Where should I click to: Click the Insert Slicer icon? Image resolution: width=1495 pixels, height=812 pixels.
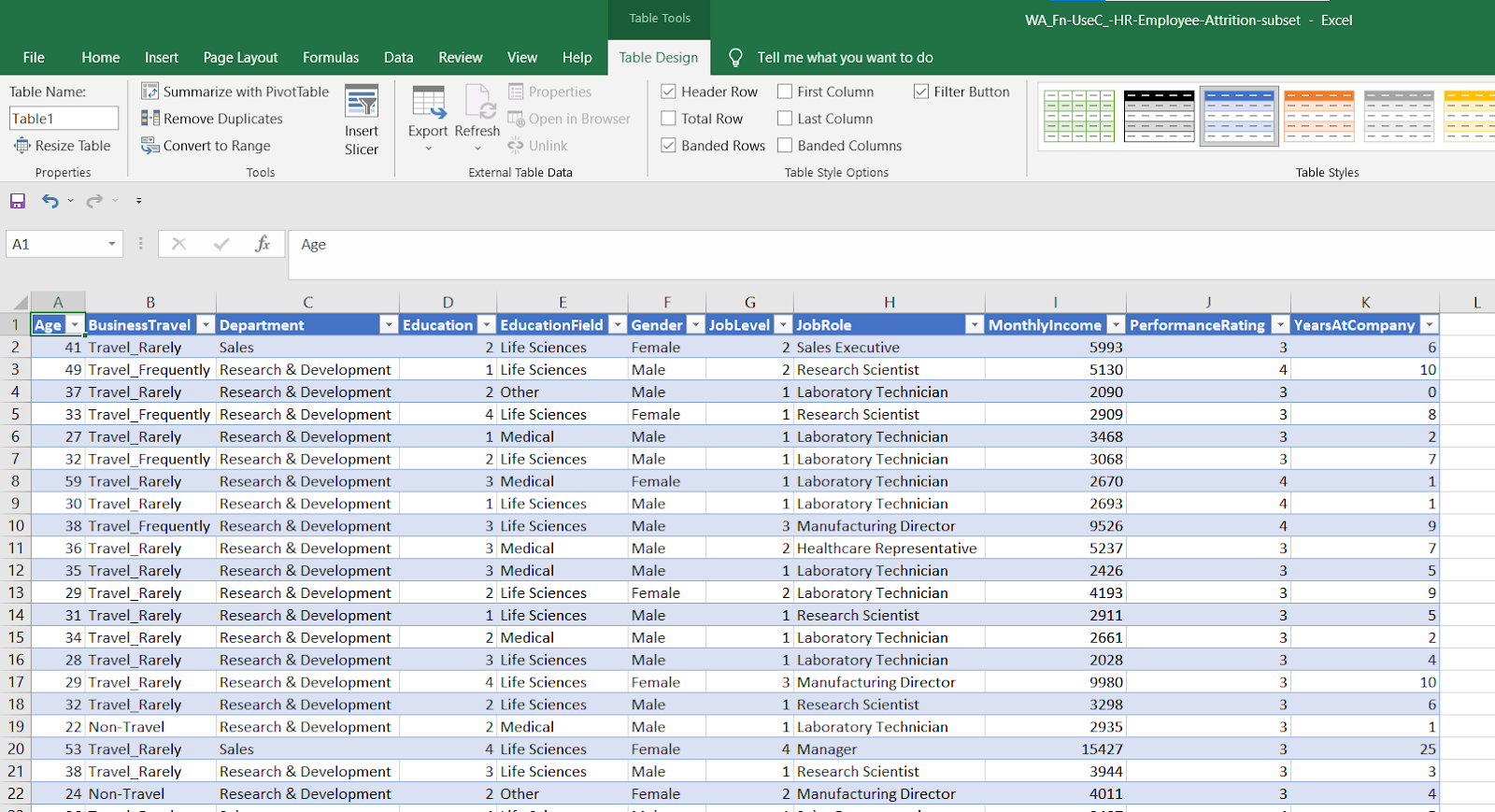[x=362, y=102]
